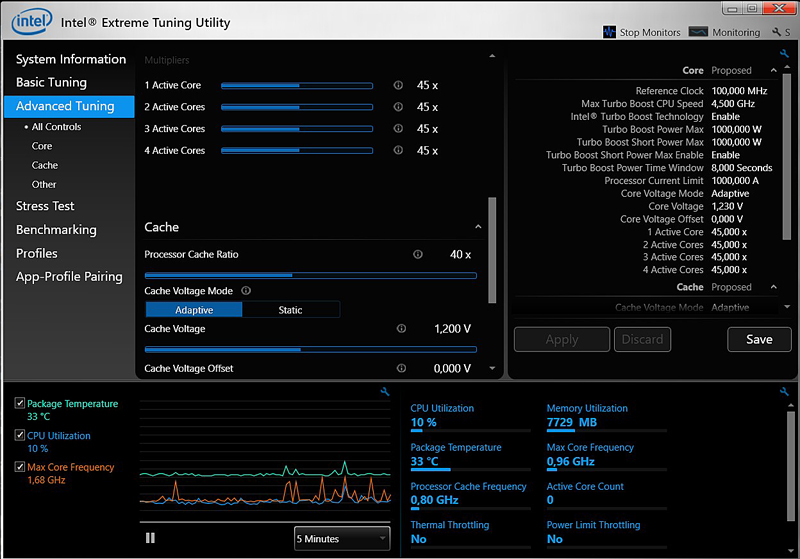Open System Information page
The image size is (800, 559).
[x=71, y=59]
